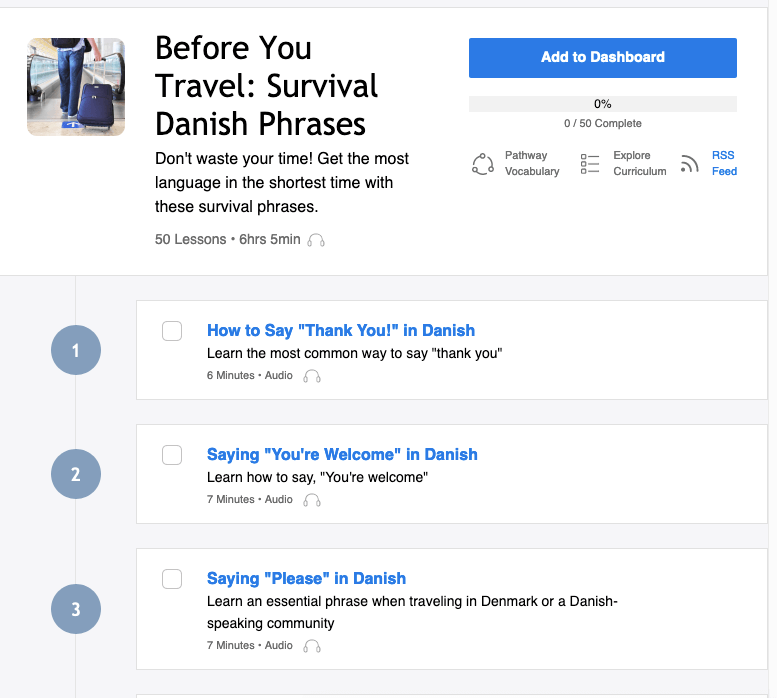Check the "Thank You!" lesson checkbox
This screenshot has height=698, width=777.
click(x=172, y=331)
